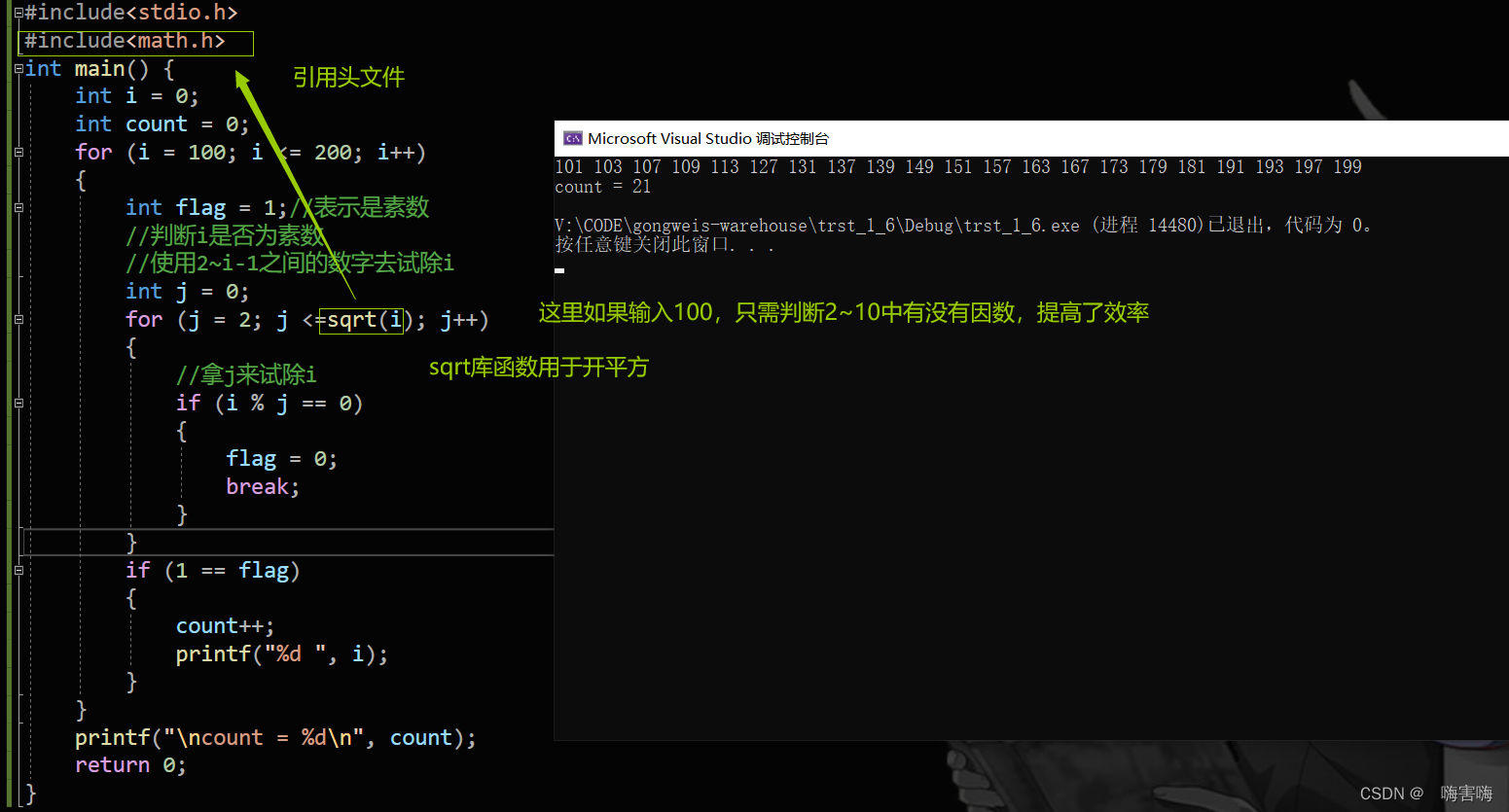The height and width of the screenshot is (812, 1509).
Task: Click the '#include<stdio.h>' line
Action: click(131, 13)
